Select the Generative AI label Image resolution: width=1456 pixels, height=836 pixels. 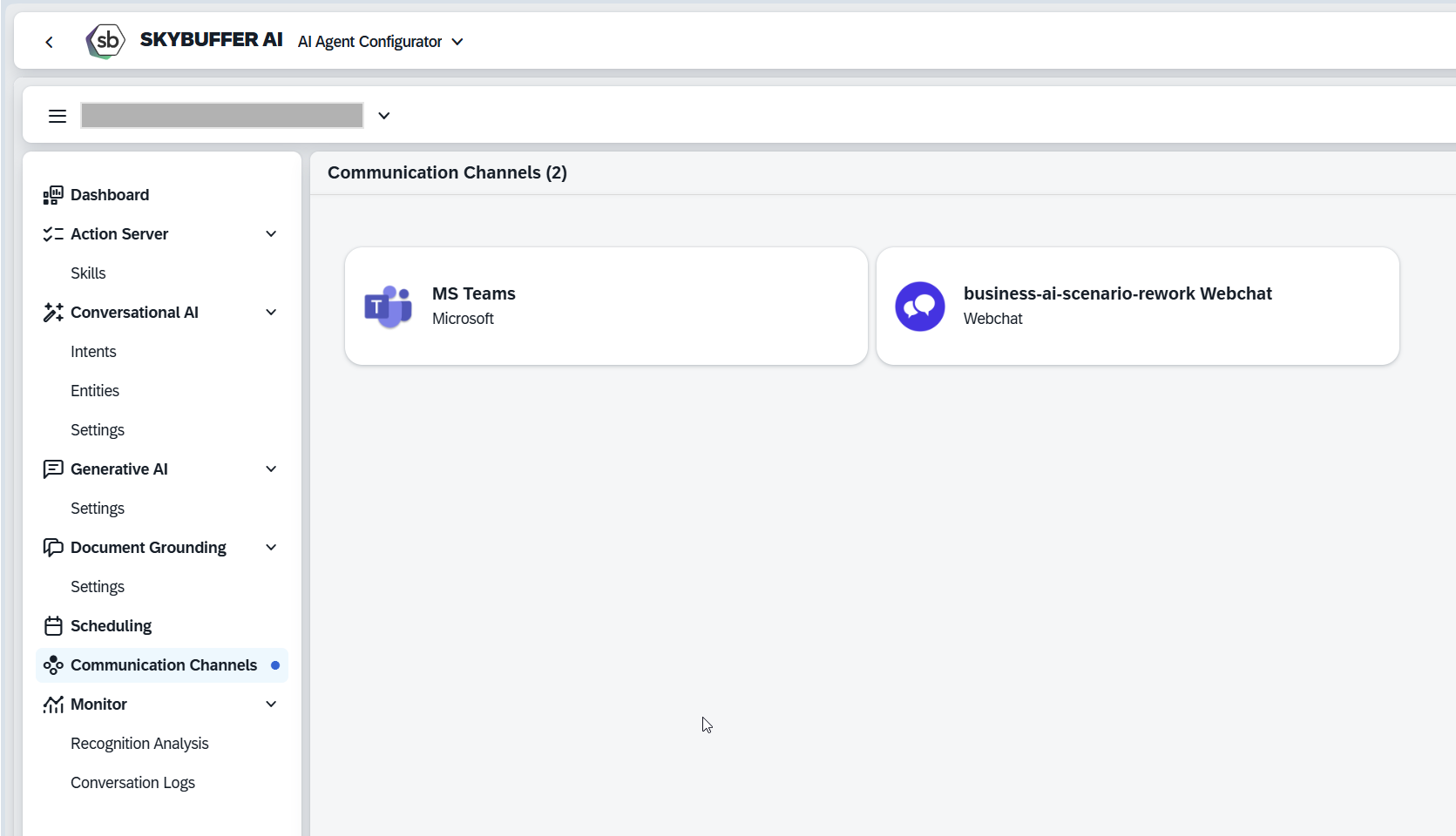pos(119,469)
